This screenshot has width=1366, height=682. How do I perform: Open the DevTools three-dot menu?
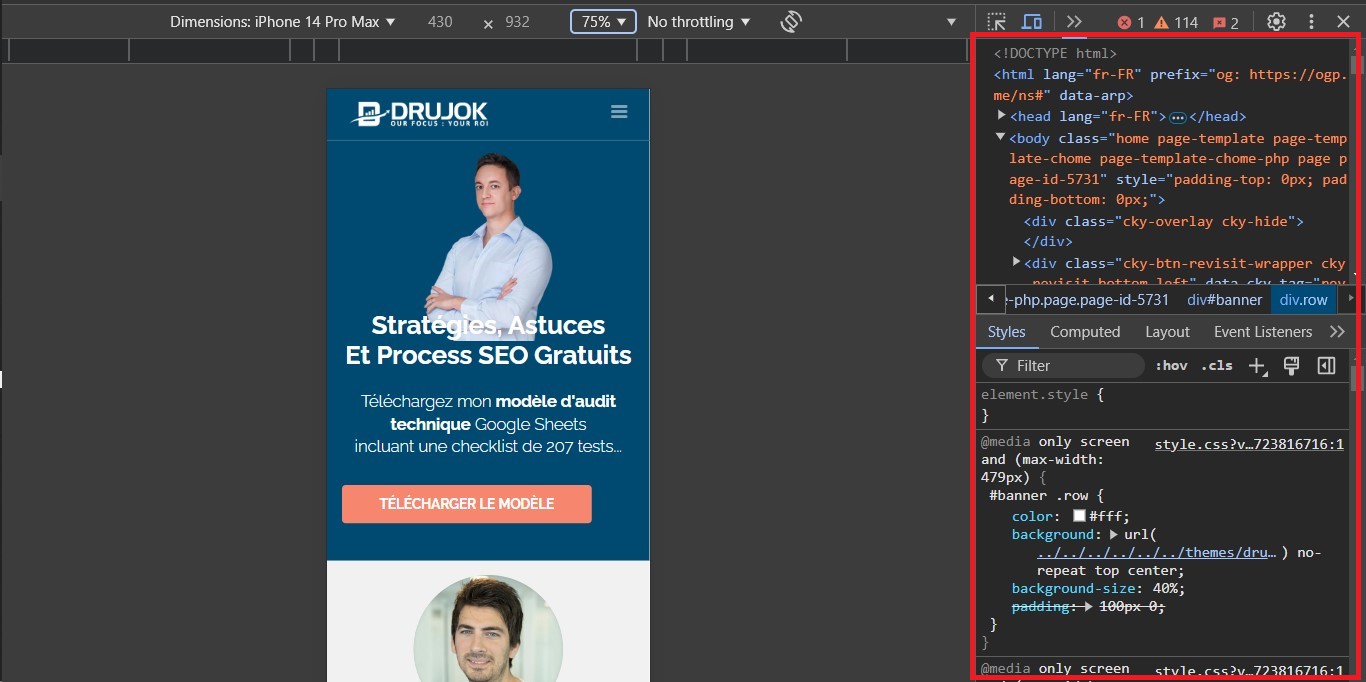click(1311, 22)
